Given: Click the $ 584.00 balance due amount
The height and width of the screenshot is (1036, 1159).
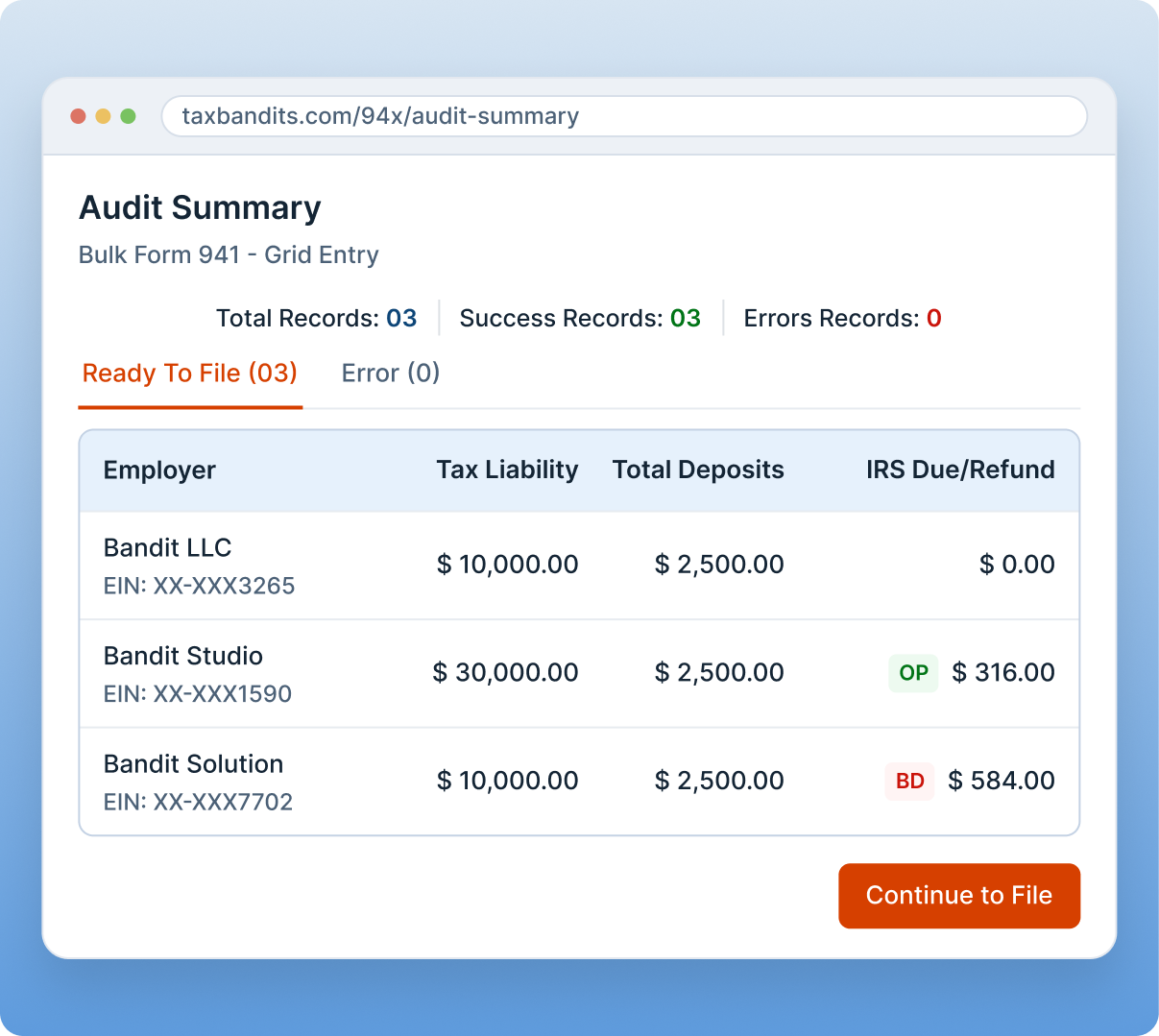Looking at the screenshot, I should coord(1002,782).
